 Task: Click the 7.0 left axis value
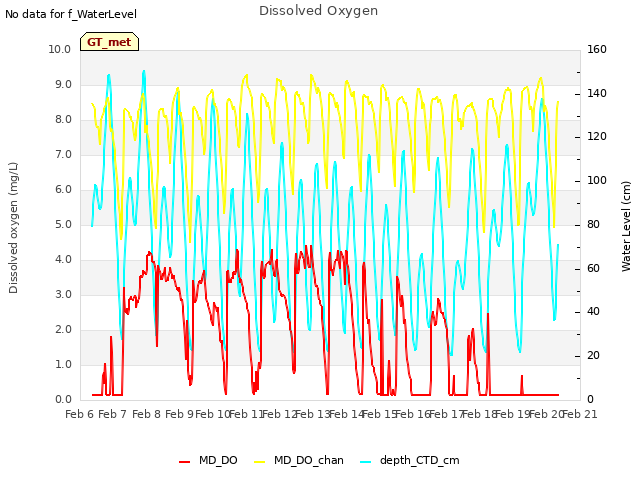click(x=63, y=155)
